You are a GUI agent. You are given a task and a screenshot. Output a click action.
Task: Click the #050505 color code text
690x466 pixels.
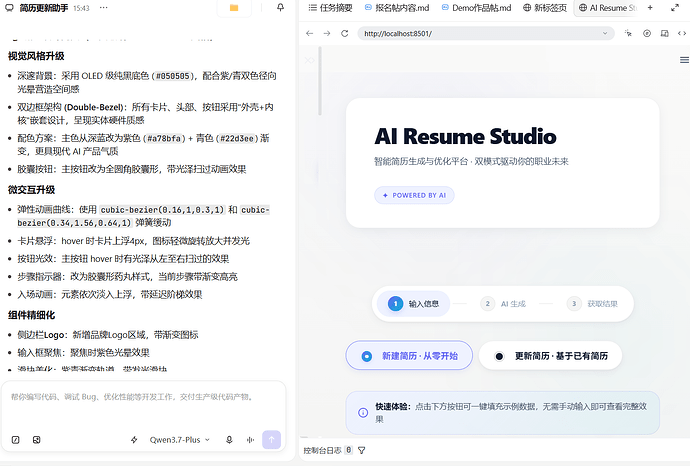click(172, 76)
